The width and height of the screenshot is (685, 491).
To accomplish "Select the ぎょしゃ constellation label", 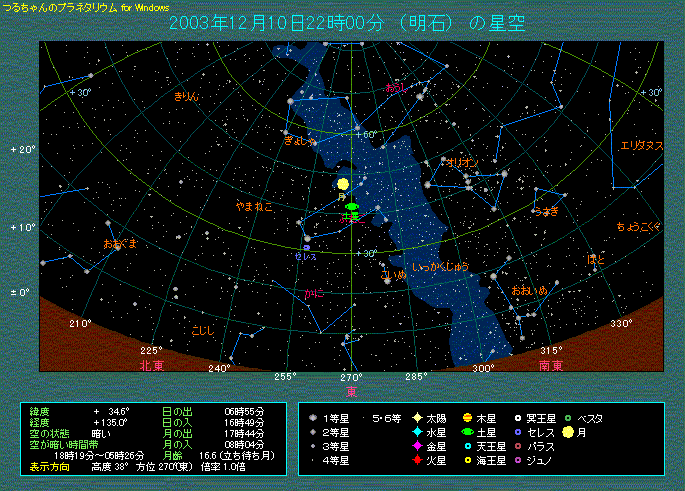I will [x=301, y=141].
